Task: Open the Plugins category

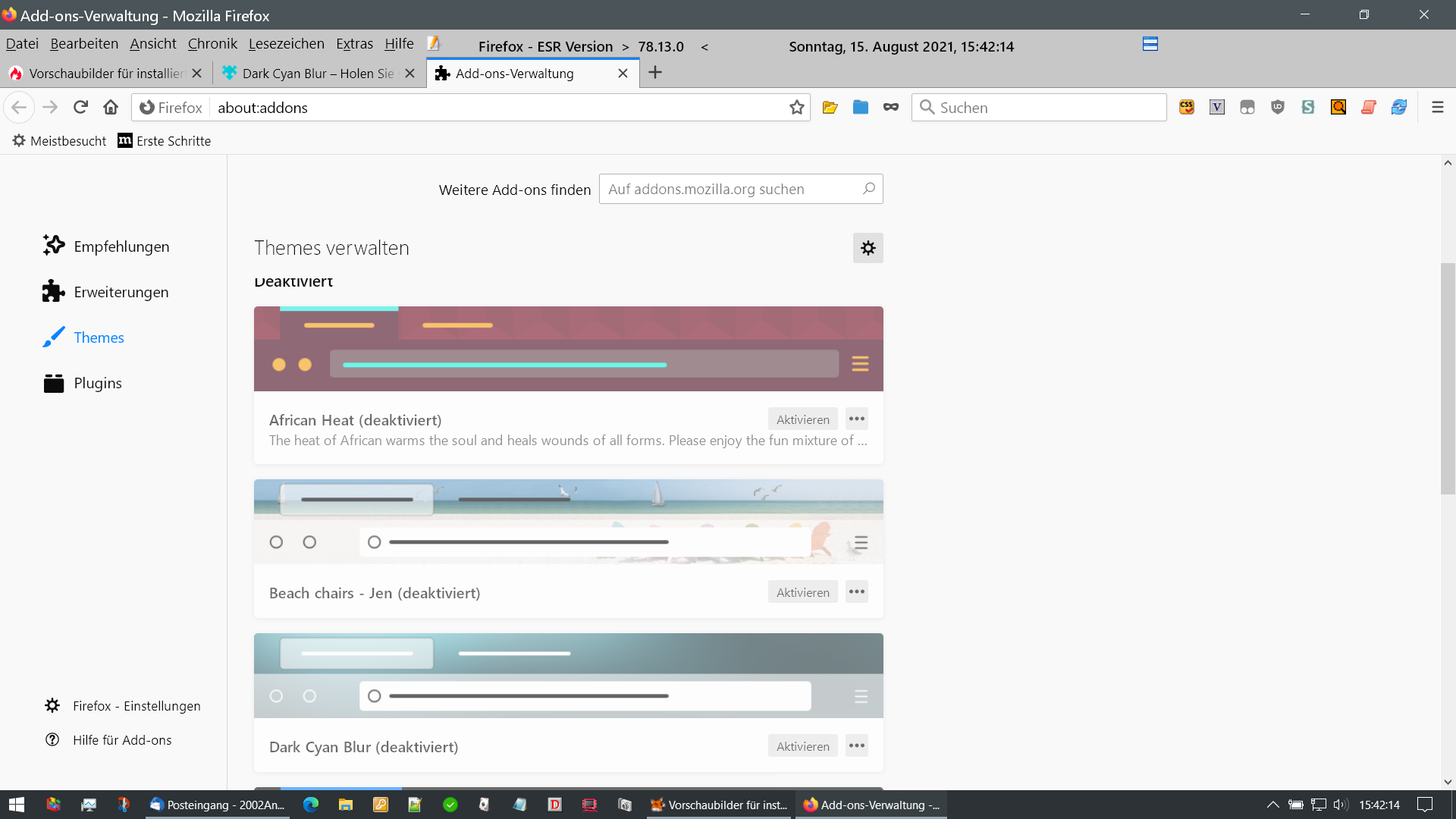Action: tap(98, 383)
